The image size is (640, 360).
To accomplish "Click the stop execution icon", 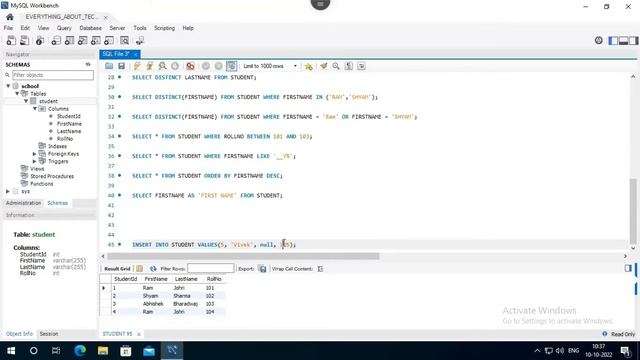I will [x=175, y=66].
